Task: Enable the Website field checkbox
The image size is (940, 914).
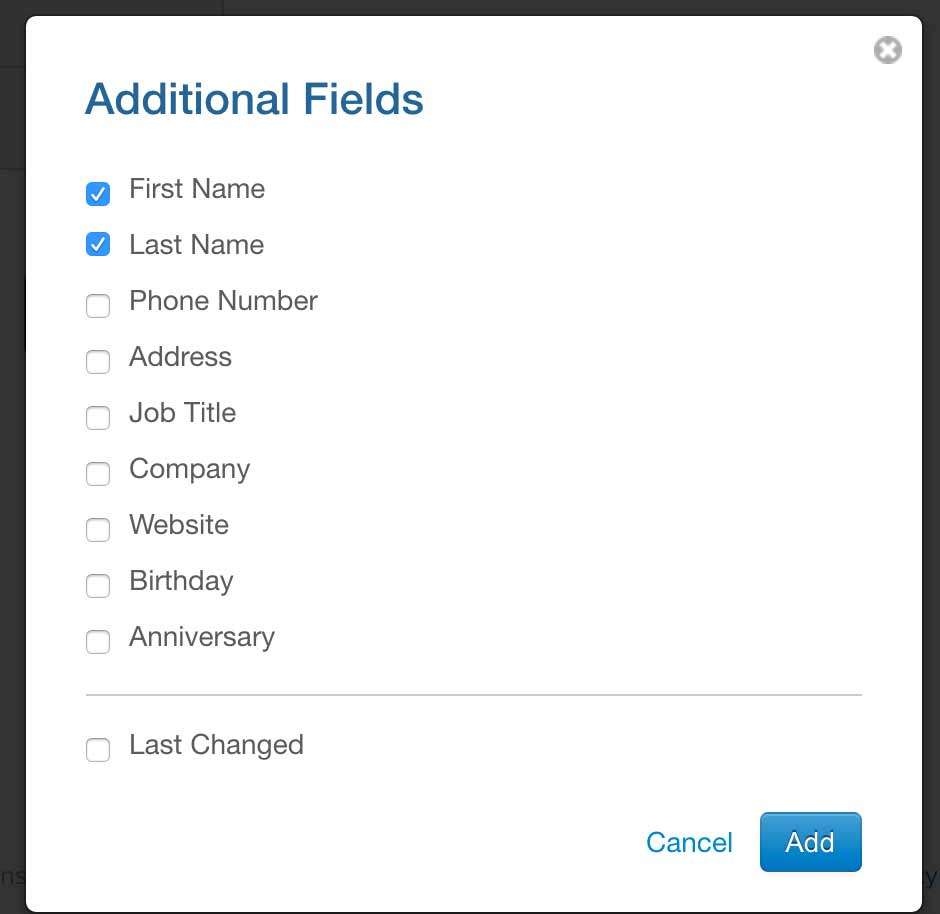Action: tap(98, 530)
